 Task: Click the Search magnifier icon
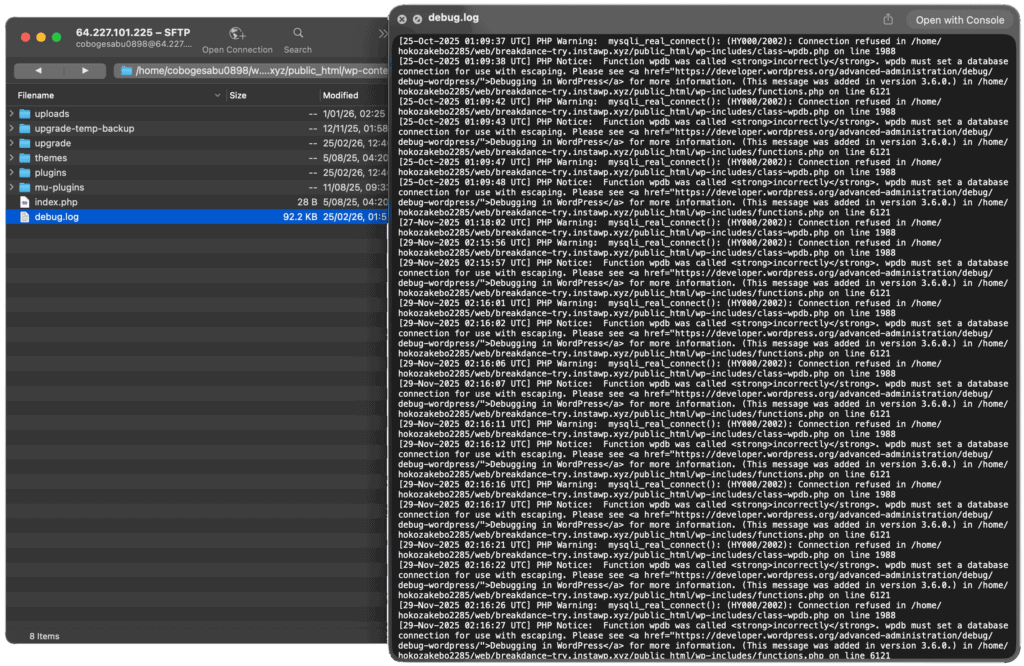pyautogui.click(x=297, y=34)
